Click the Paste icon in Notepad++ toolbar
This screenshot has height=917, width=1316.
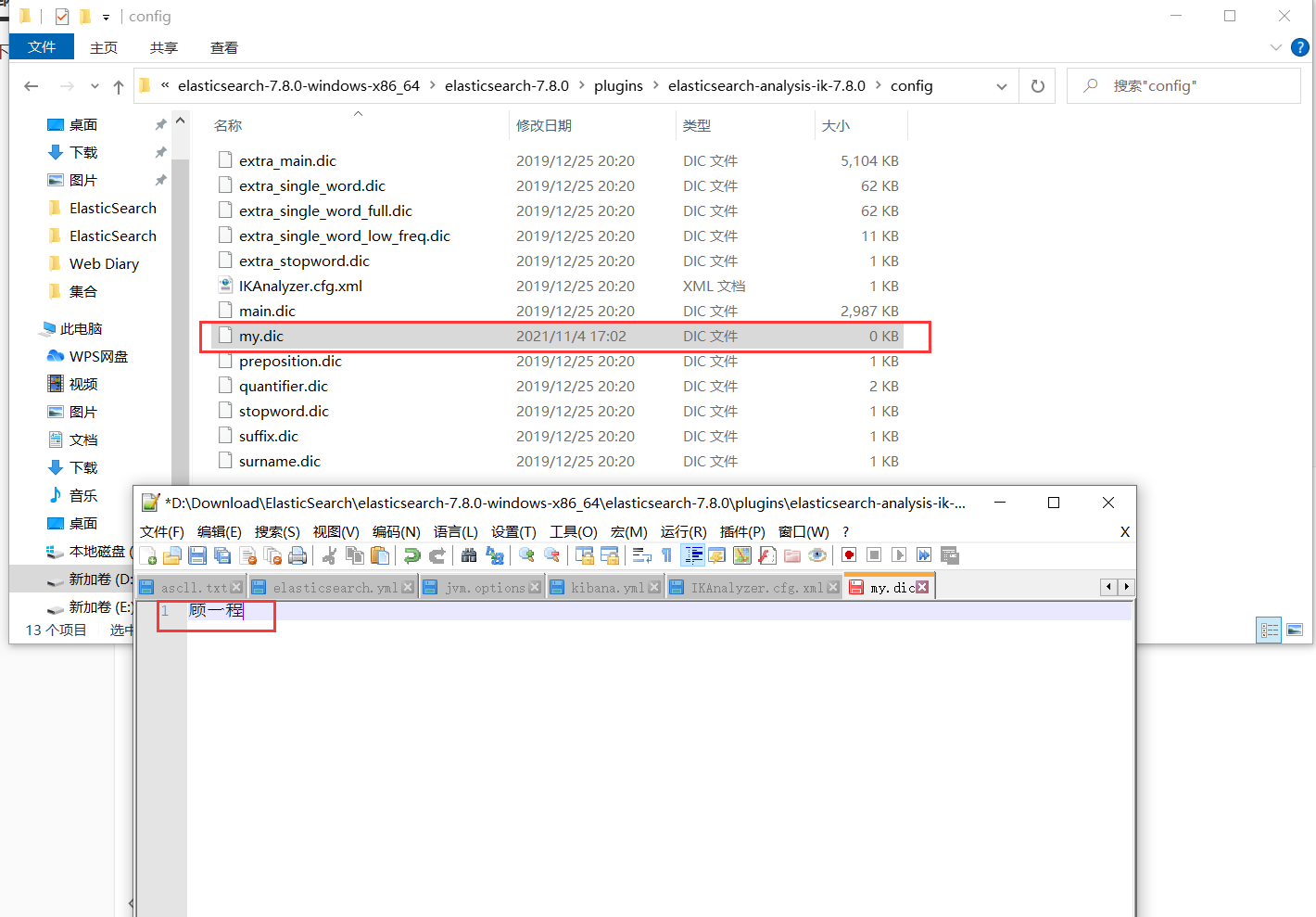click(380, 554)
